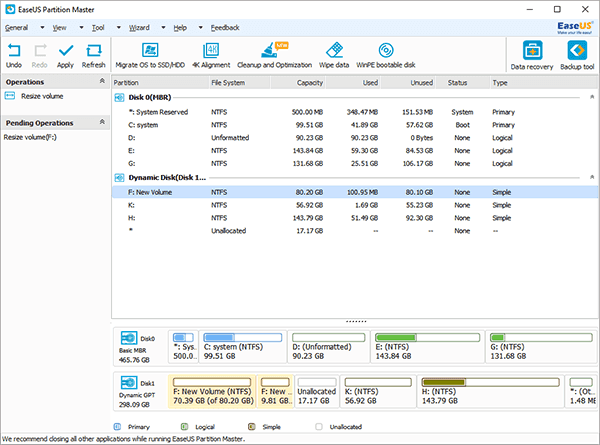Open the 4K Alignment tool
This screenshot has height=445, width=600.
(x=211, y=50)
